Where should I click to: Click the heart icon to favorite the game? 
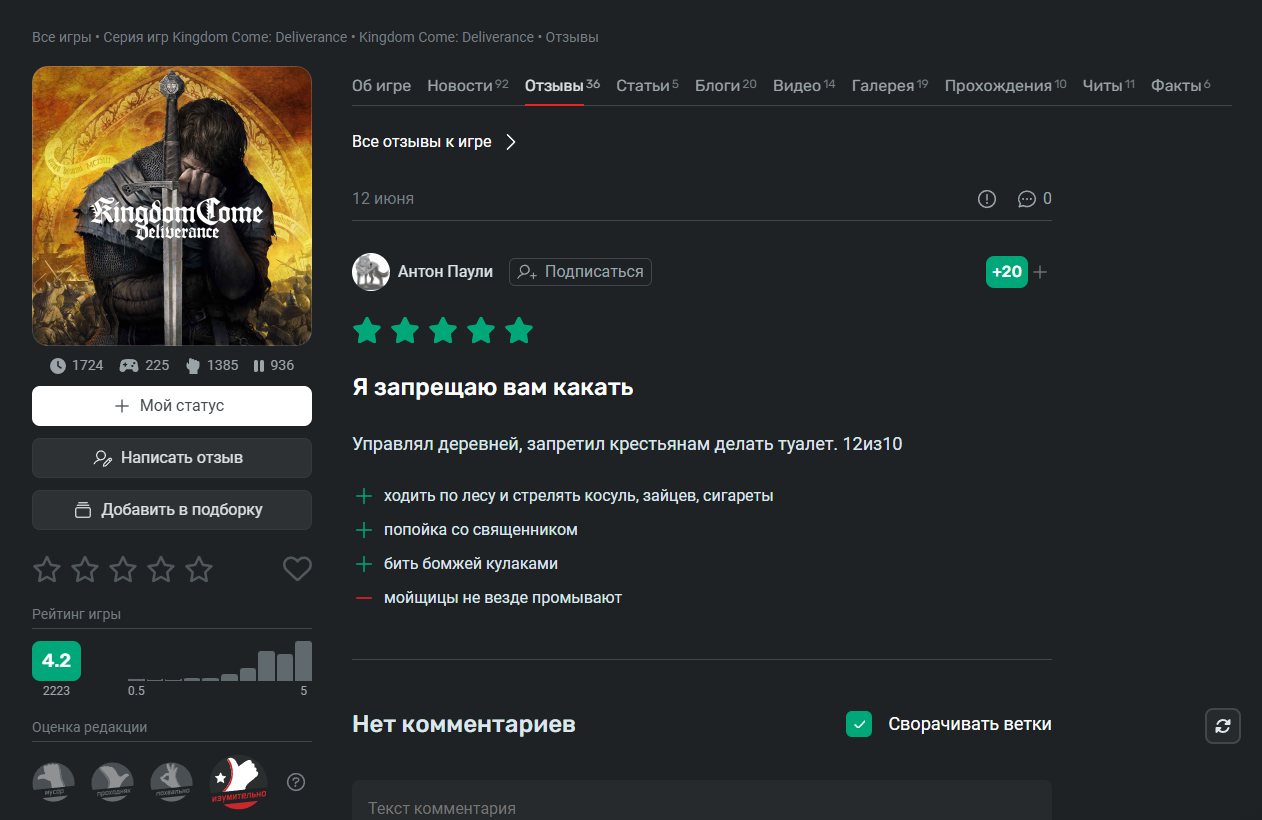[297, 569]
